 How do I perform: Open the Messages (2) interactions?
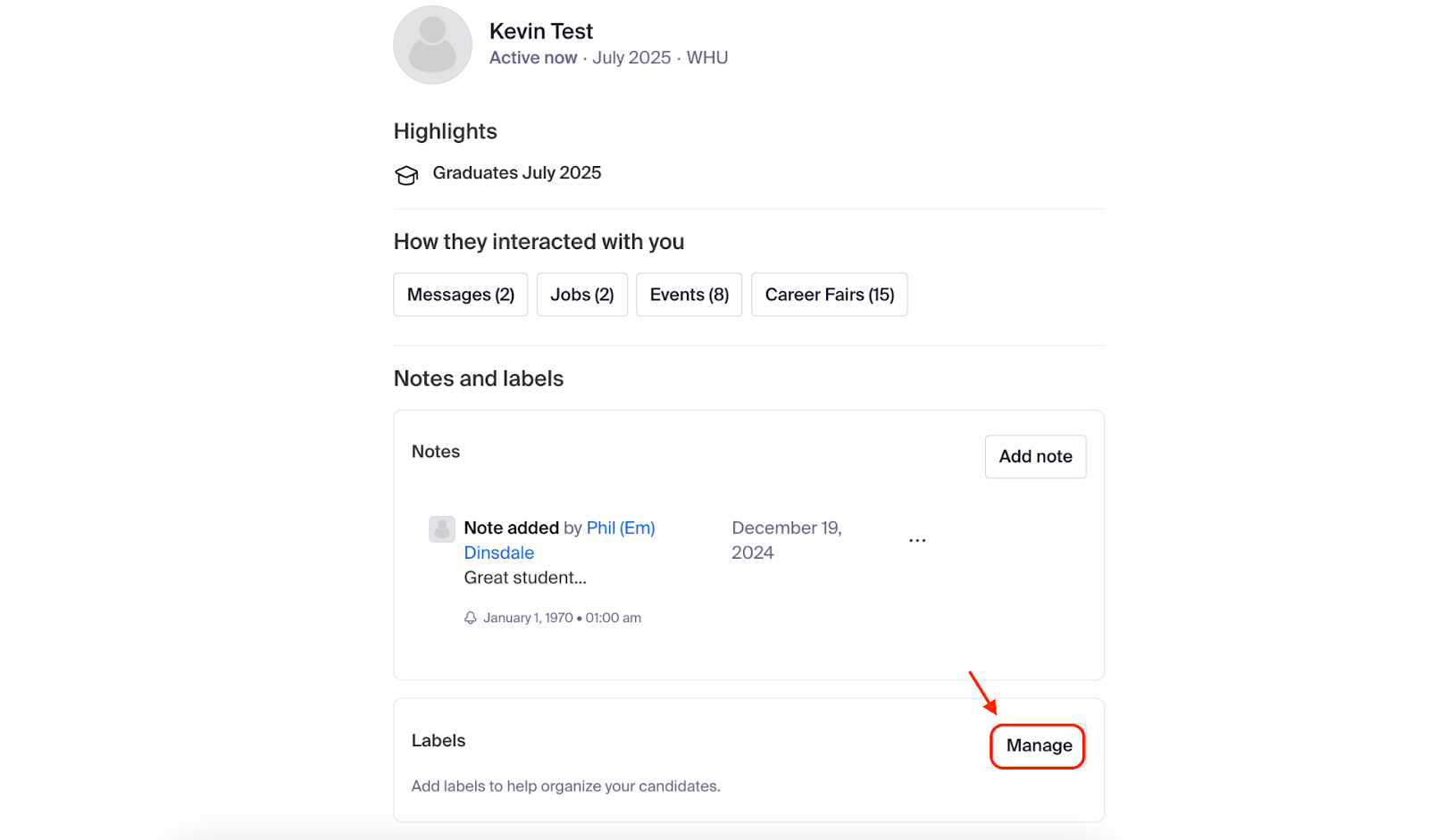[460, 295]
